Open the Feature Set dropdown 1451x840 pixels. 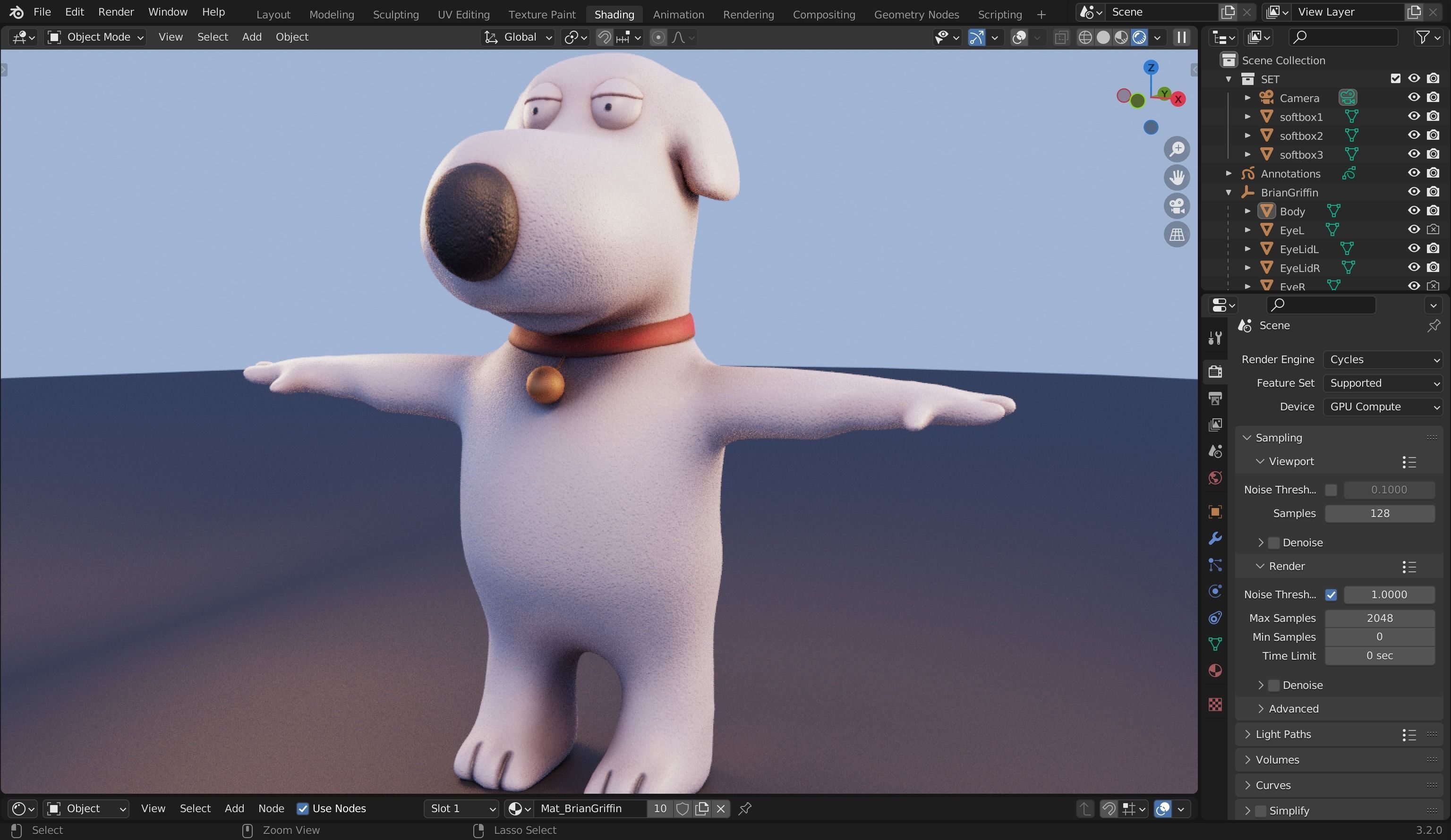point(1383,383)
